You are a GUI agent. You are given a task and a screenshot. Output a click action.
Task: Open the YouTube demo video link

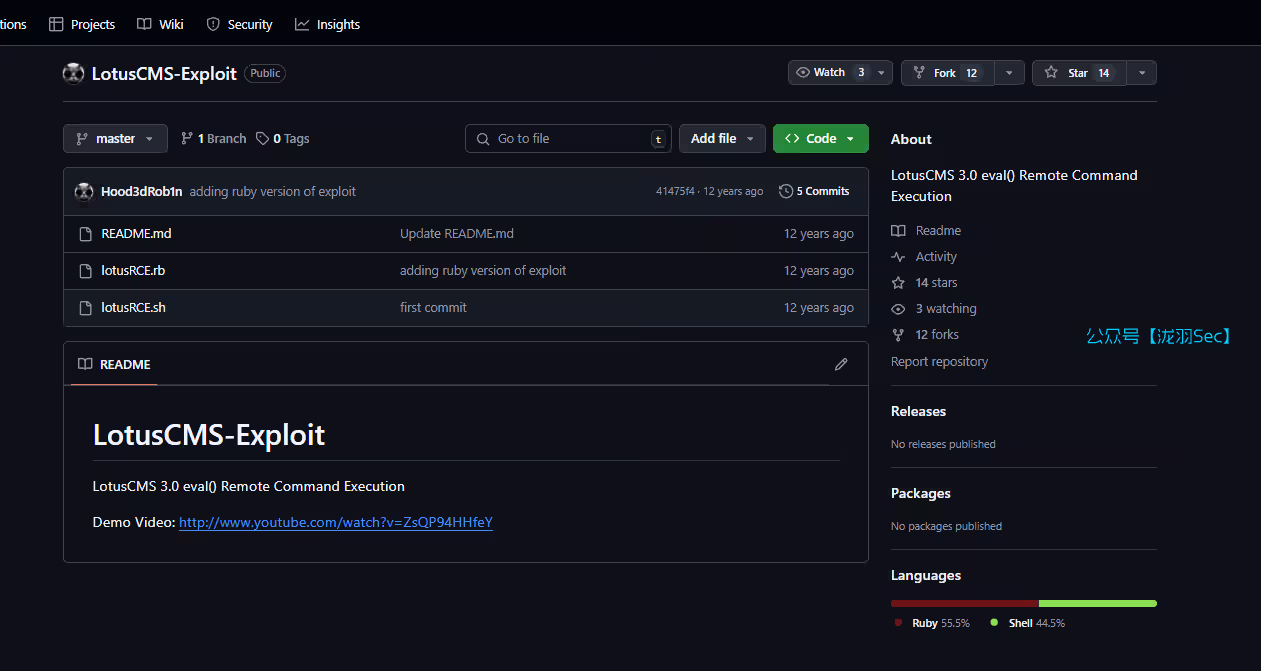pos(336,522)
